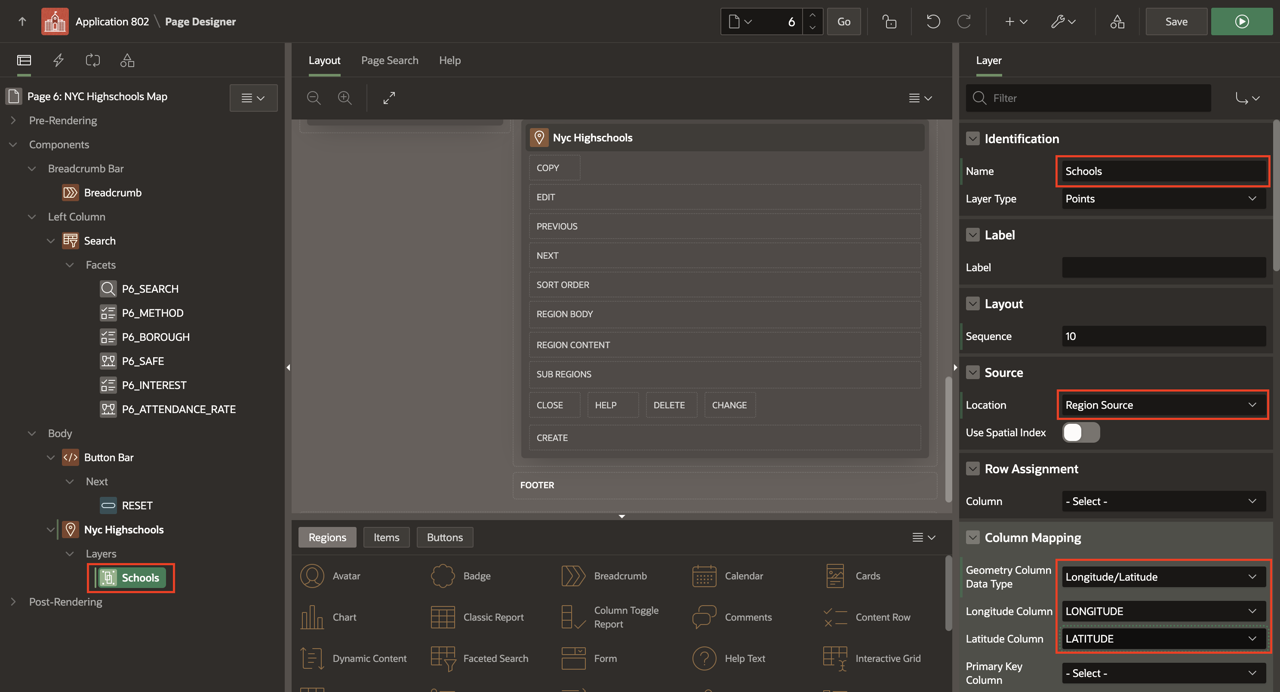Click the Page Lock icon
This screenshot has height=692, width=1280.
coord(889,21)
